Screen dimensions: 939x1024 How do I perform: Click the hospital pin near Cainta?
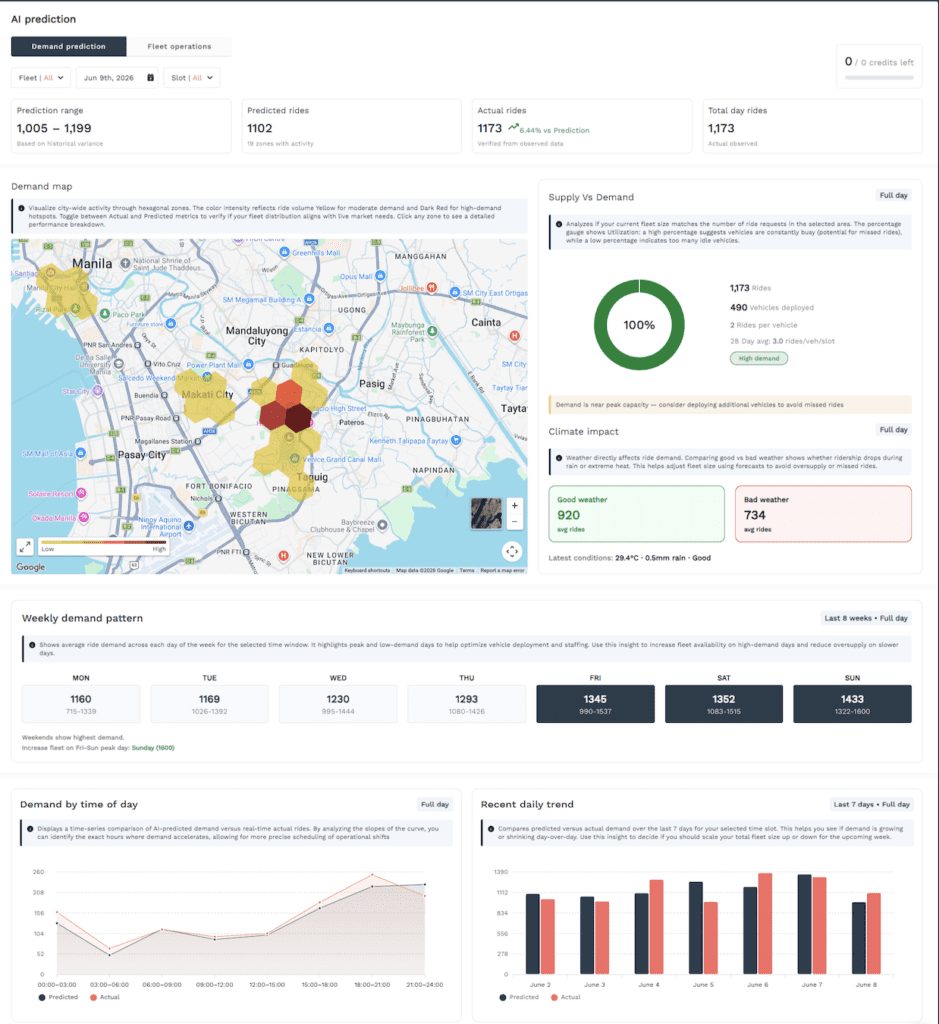pyautogui.click(x=515, y=336)
